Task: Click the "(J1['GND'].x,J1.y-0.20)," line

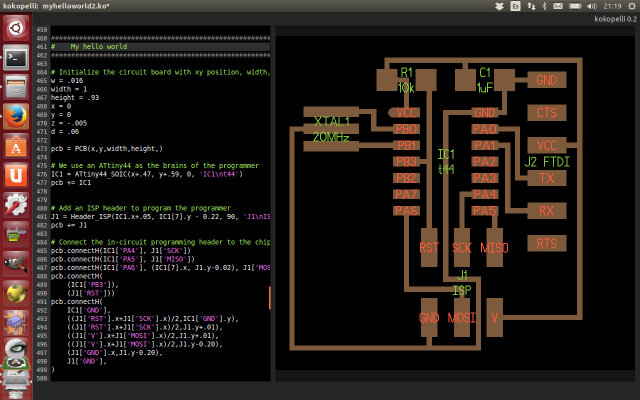Action: tap(115, 353)
